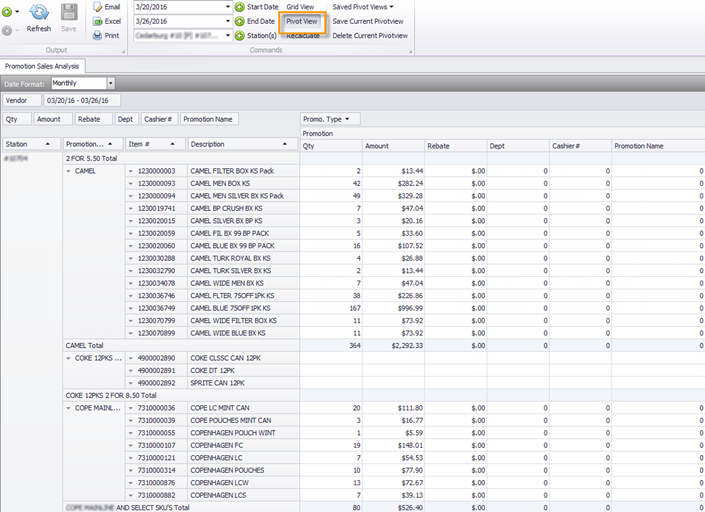The height and width of the screenshot is (512, 705).
Task: Click the Station(s) label
Action: pyautogui.click(x=262, y=36)
